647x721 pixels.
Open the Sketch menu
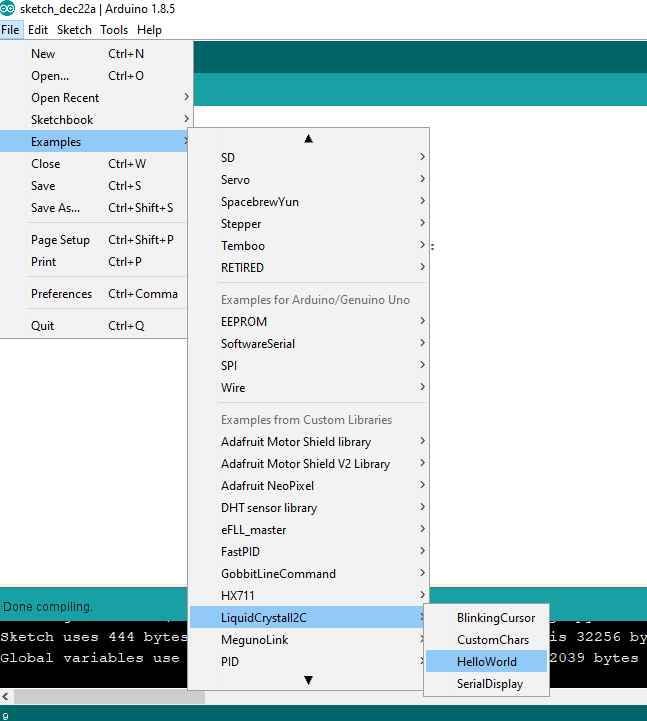point(74,30)
